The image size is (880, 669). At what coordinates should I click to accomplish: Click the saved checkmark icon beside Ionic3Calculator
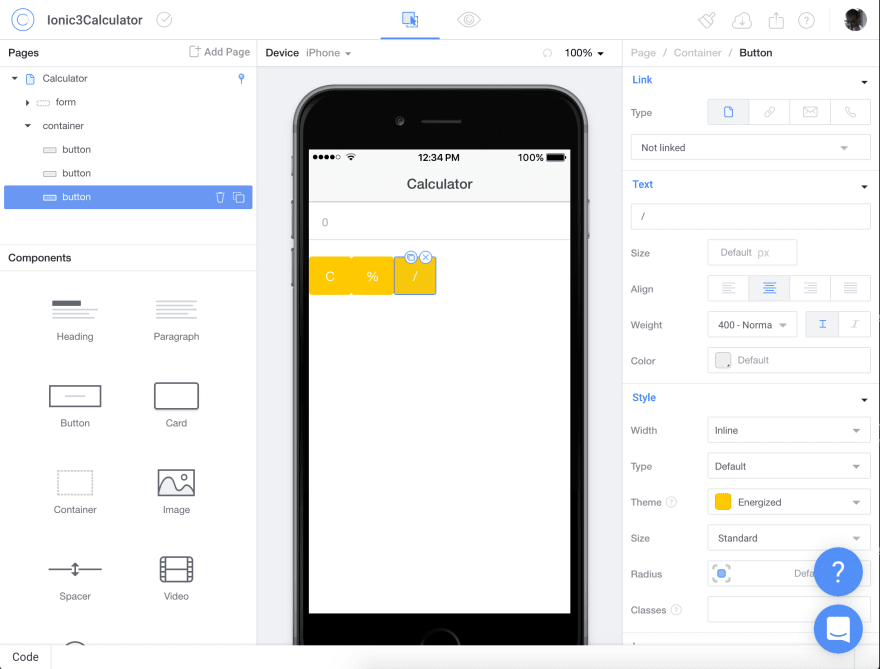tap(164, 20)
